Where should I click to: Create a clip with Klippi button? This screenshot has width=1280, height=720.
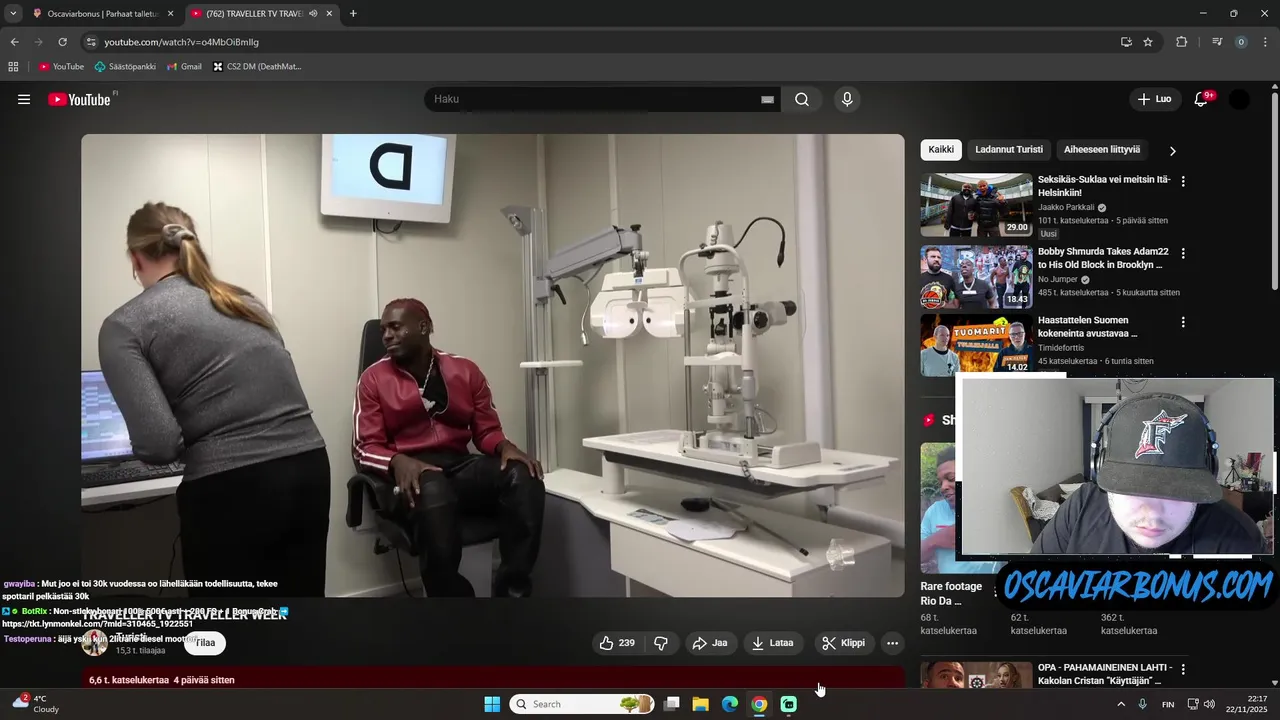843,643
